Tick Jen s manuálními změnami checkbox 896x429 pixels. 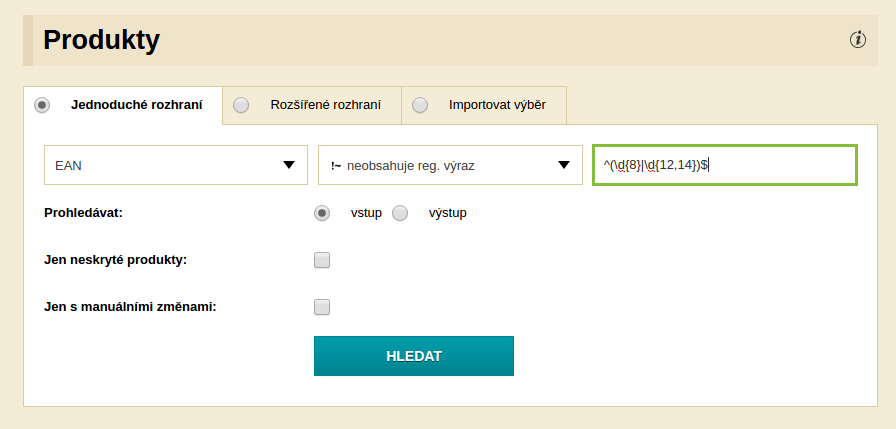click(x=322, y=307)
